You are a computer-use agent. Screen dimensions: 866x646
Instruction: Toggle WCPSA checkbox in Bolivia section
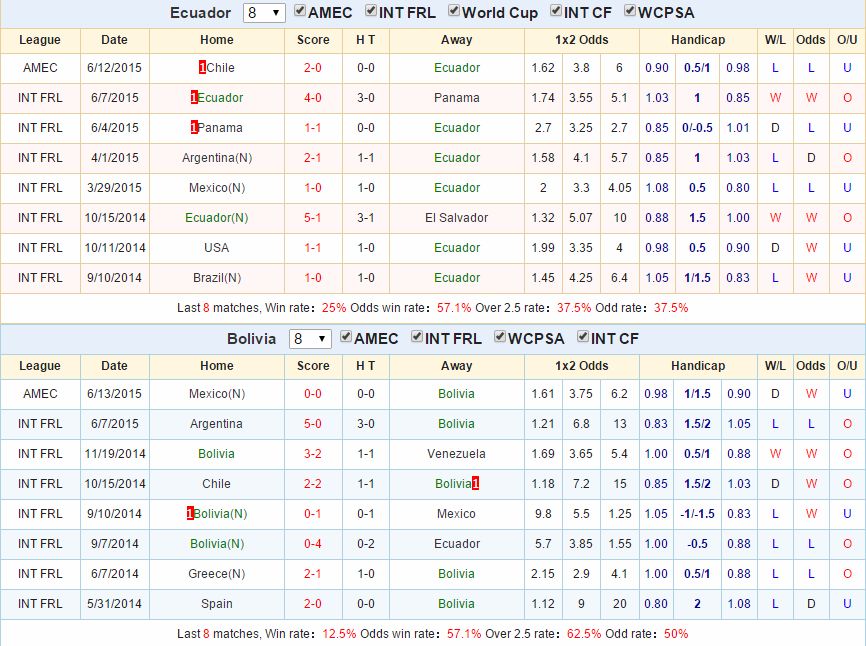tap(500, 337)
